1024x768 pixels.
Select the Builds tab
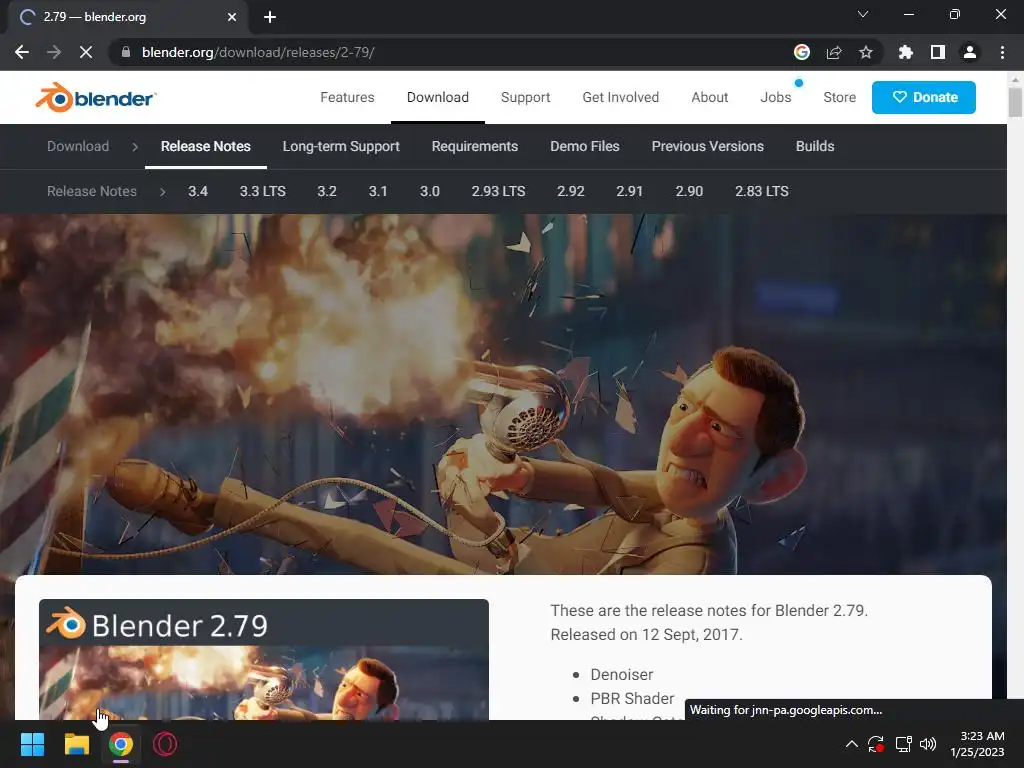[815, 146]
